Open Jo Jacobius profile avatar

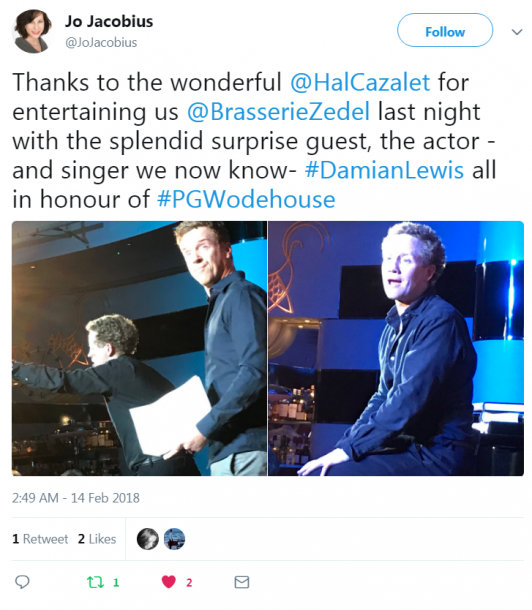(x=32, y=31)
